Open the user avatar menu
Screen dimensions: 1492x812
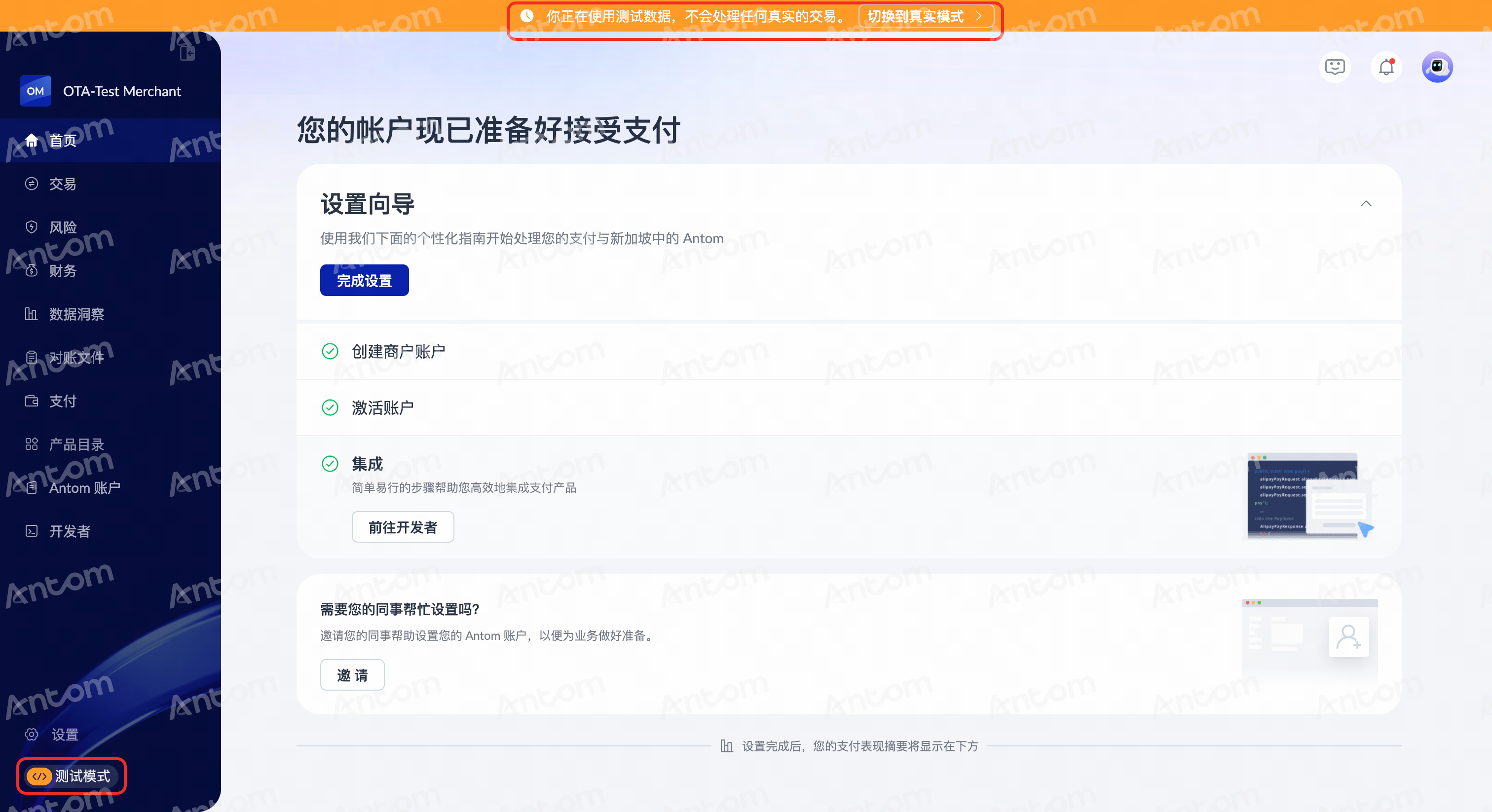[x=1437, y=67]
